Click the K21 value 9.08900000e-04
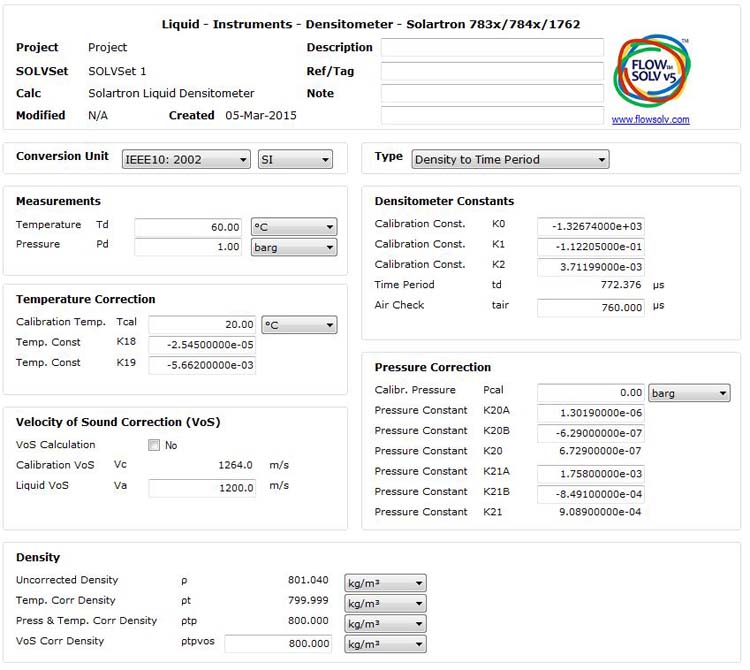750x670 pixels. click(600, 512)
